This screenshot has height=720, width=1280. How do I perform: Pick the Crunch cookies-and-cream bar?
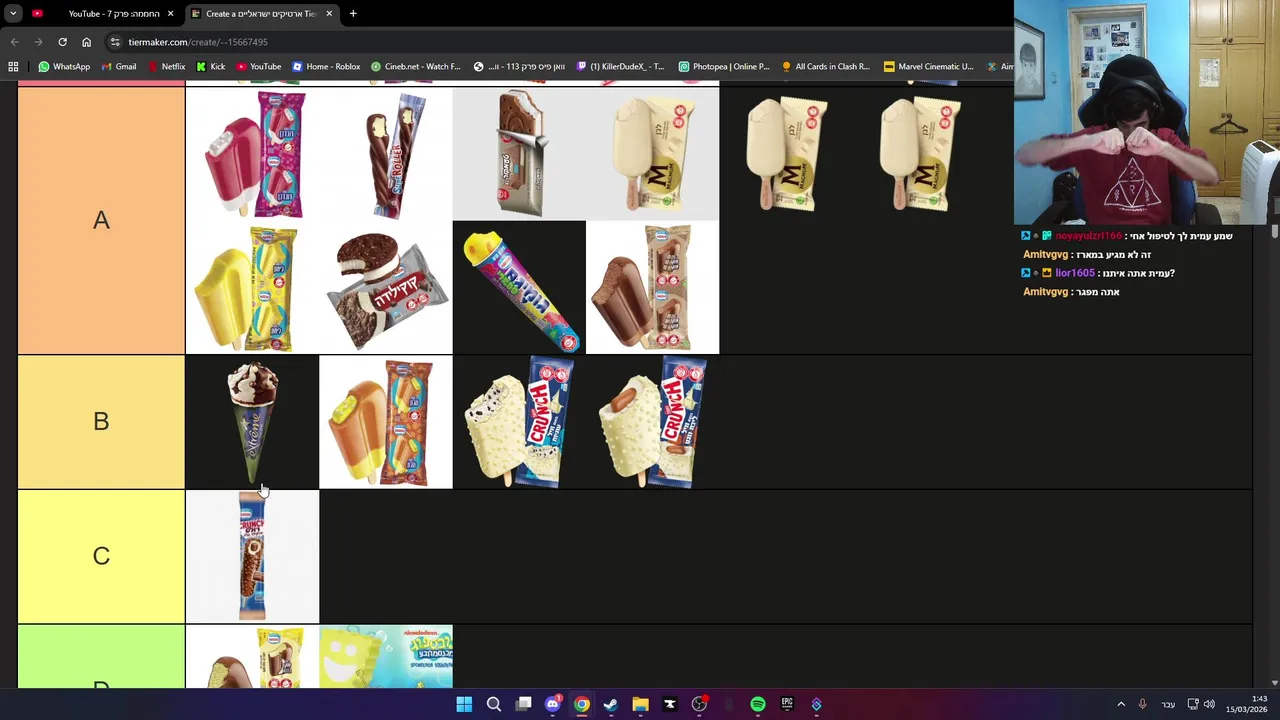point(519,422)
